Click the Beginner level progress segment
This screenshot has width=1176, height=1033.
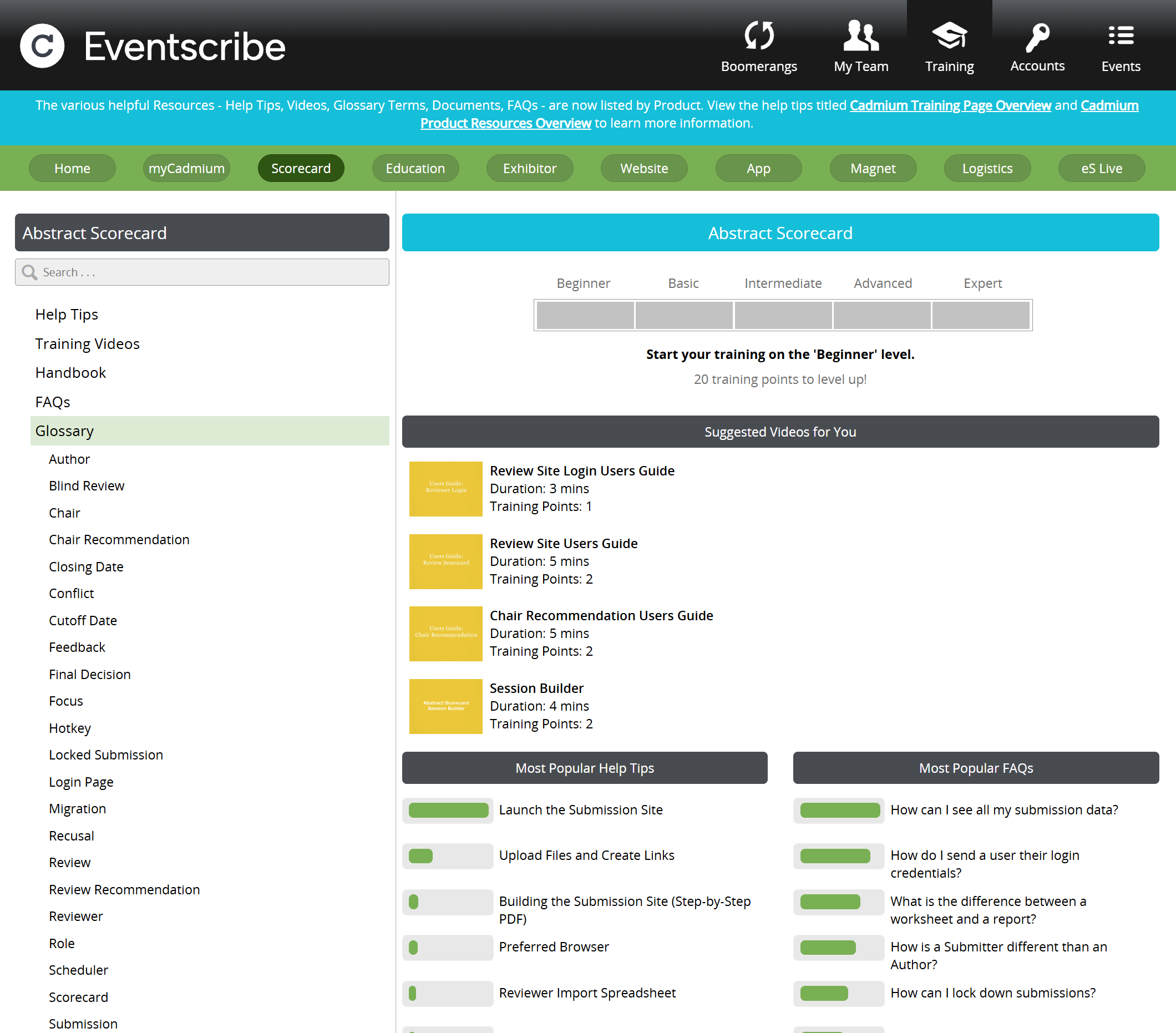point(585,315)
